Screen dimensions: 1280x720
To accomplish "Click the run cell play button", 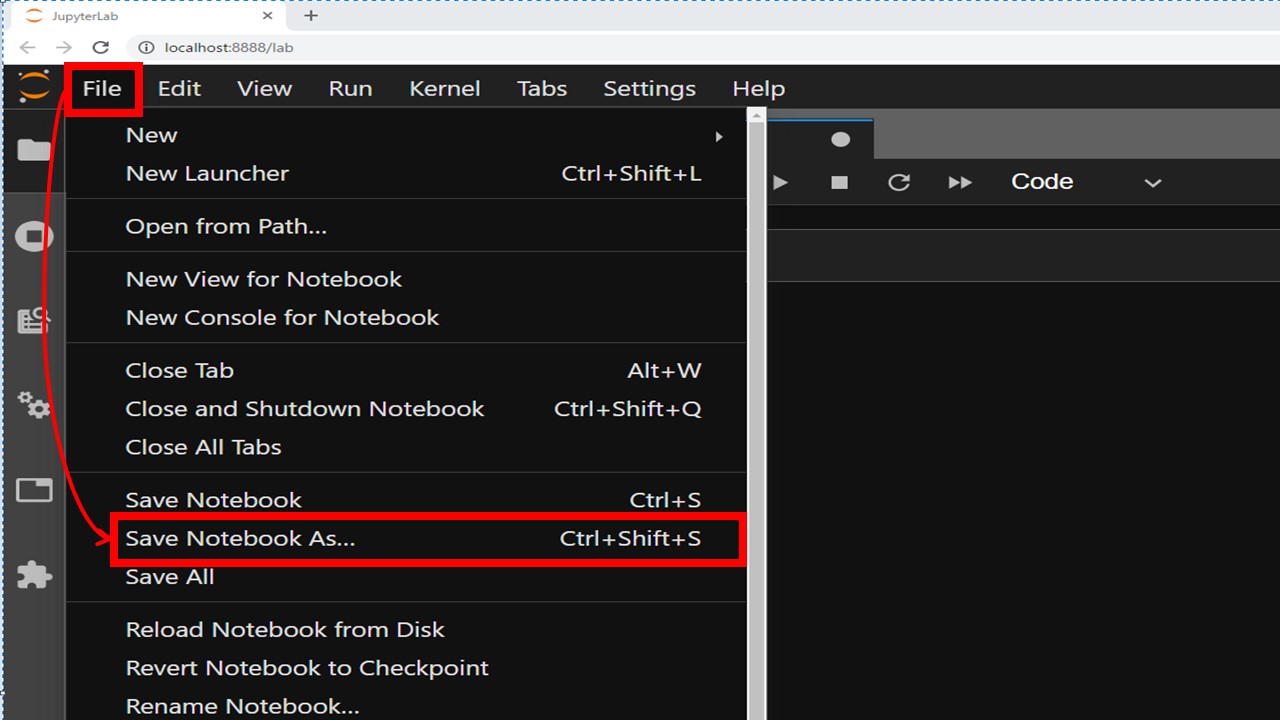I will coord(781,182).
